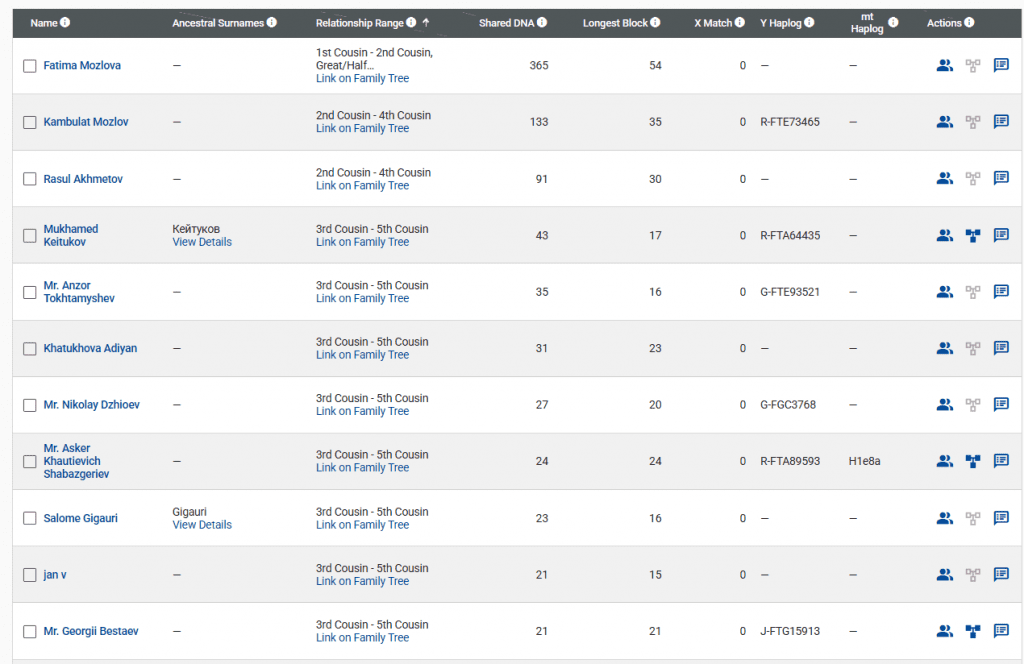The height and width of the screenshot is (664, 1024).
Task: Click Link on Family Tree for Rasul Akhmetov
Action: tap(362, 186)
